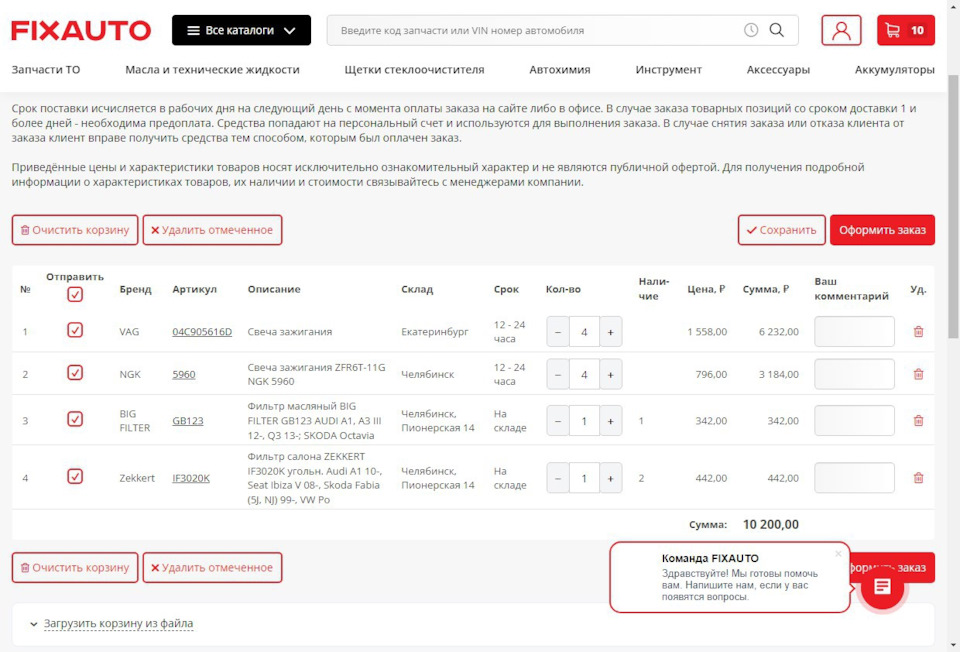Click the quantity field for BIG FILTER row

coord(584,421)
